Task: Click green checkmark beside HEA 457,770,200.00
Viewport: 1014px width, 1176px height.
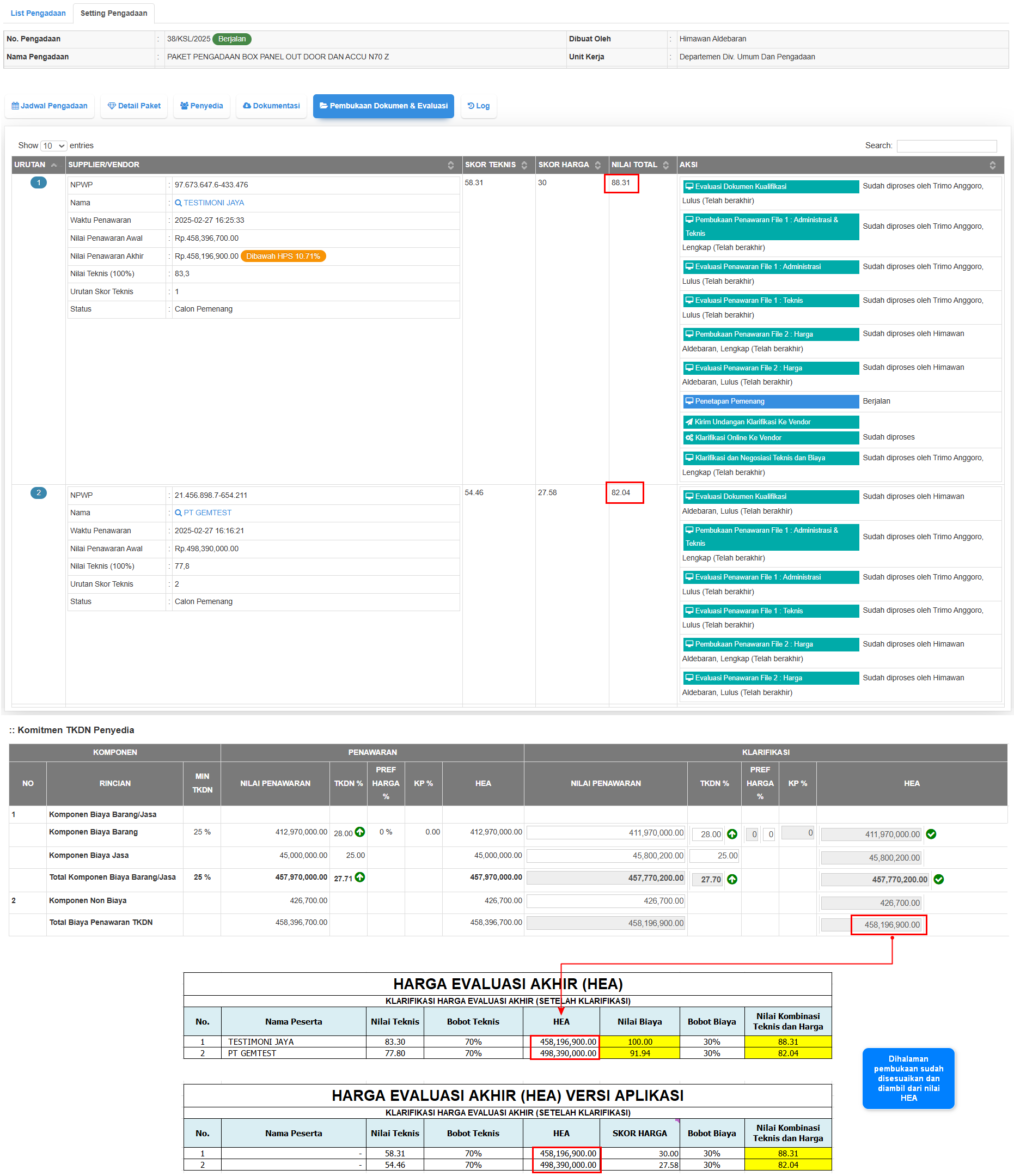Action: pyautogui.click(x=938, y=879)
